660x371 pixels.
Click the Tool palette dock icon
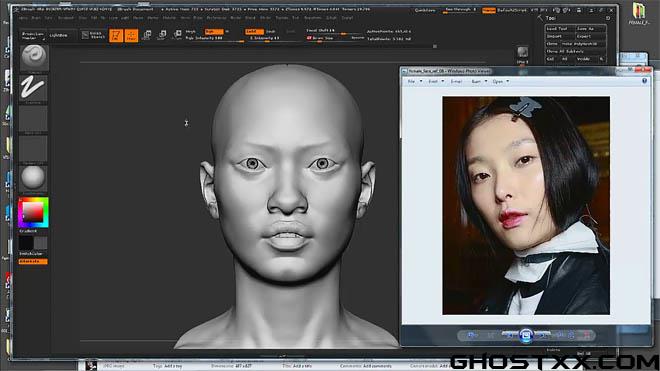click(x=608, y=18)
